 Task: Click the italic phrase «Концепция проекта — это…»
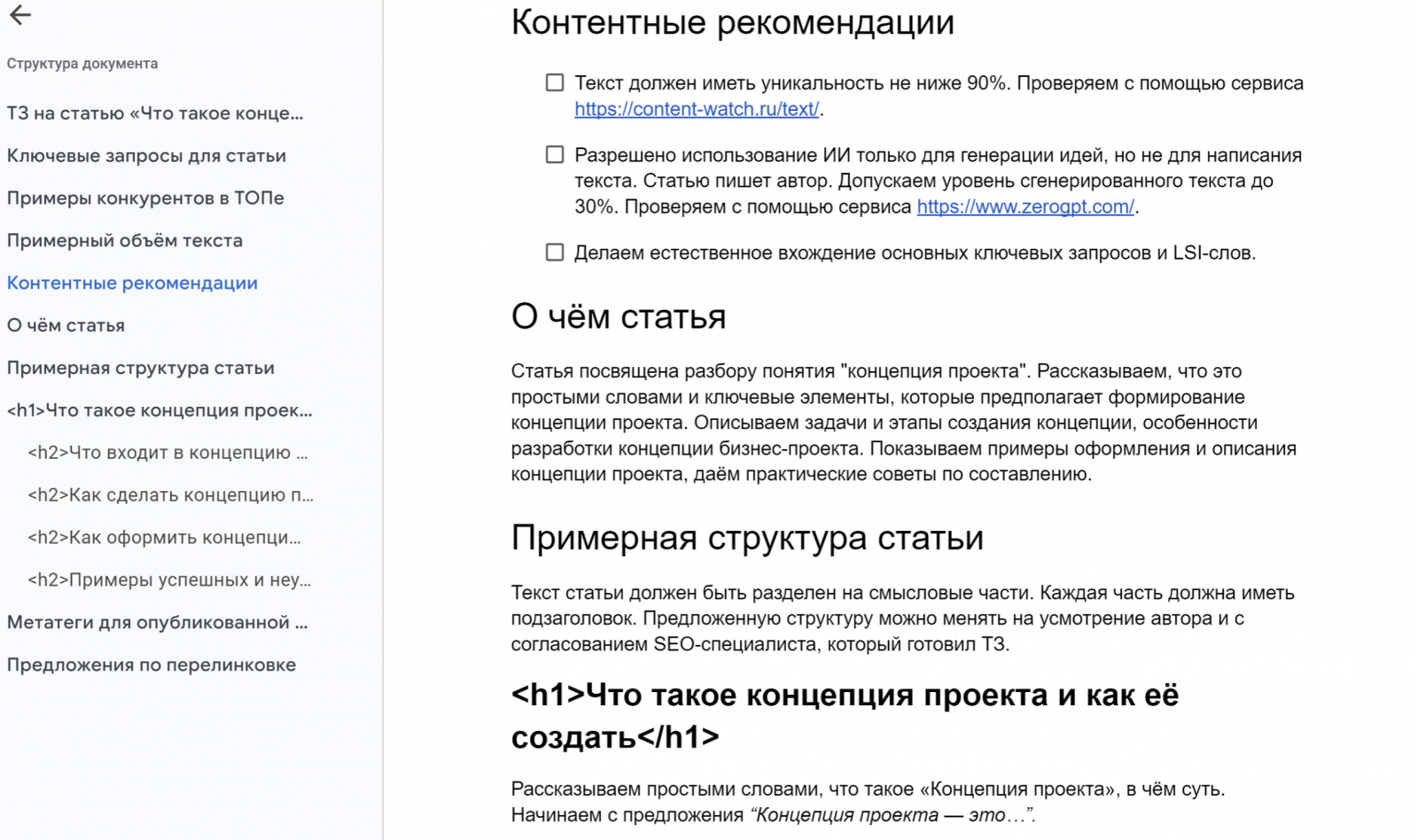[x=892, y=815]
